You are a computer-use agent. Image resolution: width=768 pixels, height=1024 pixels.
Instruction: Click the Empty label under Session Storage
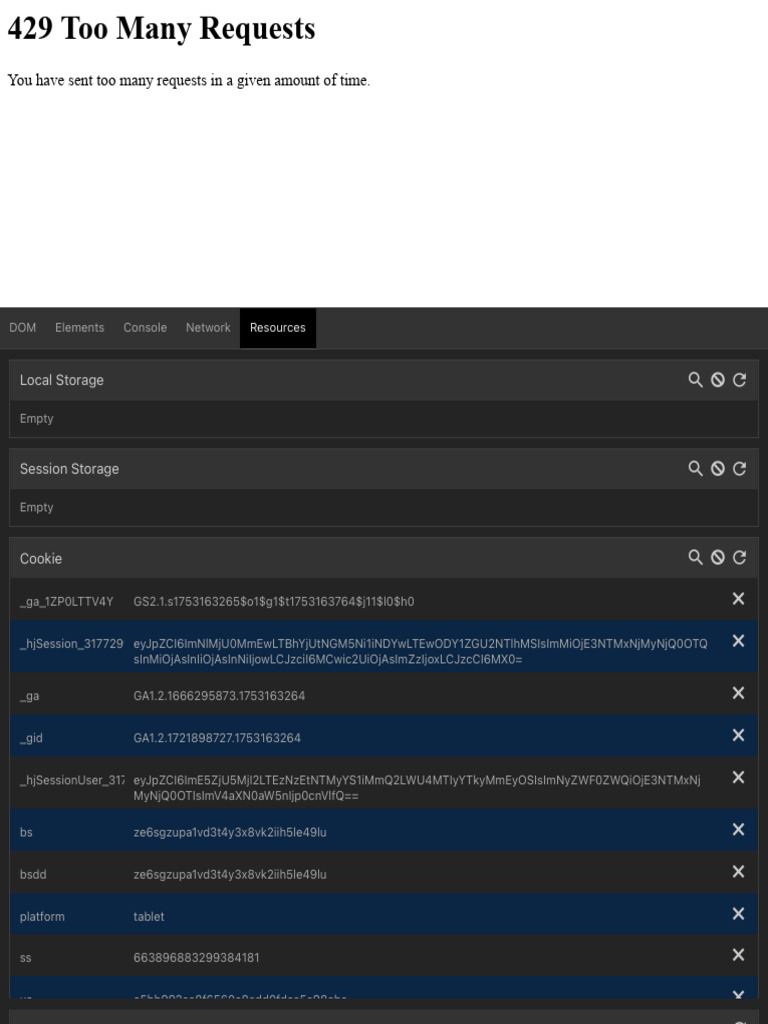pos(37,507)
